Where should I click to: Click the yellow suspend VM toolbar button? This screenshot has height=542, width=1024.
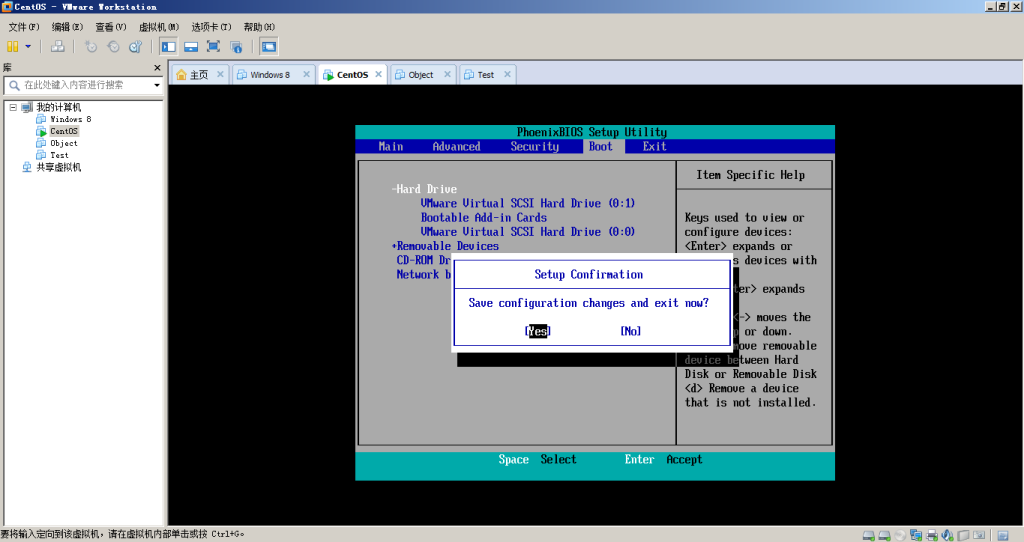(12, 46)
